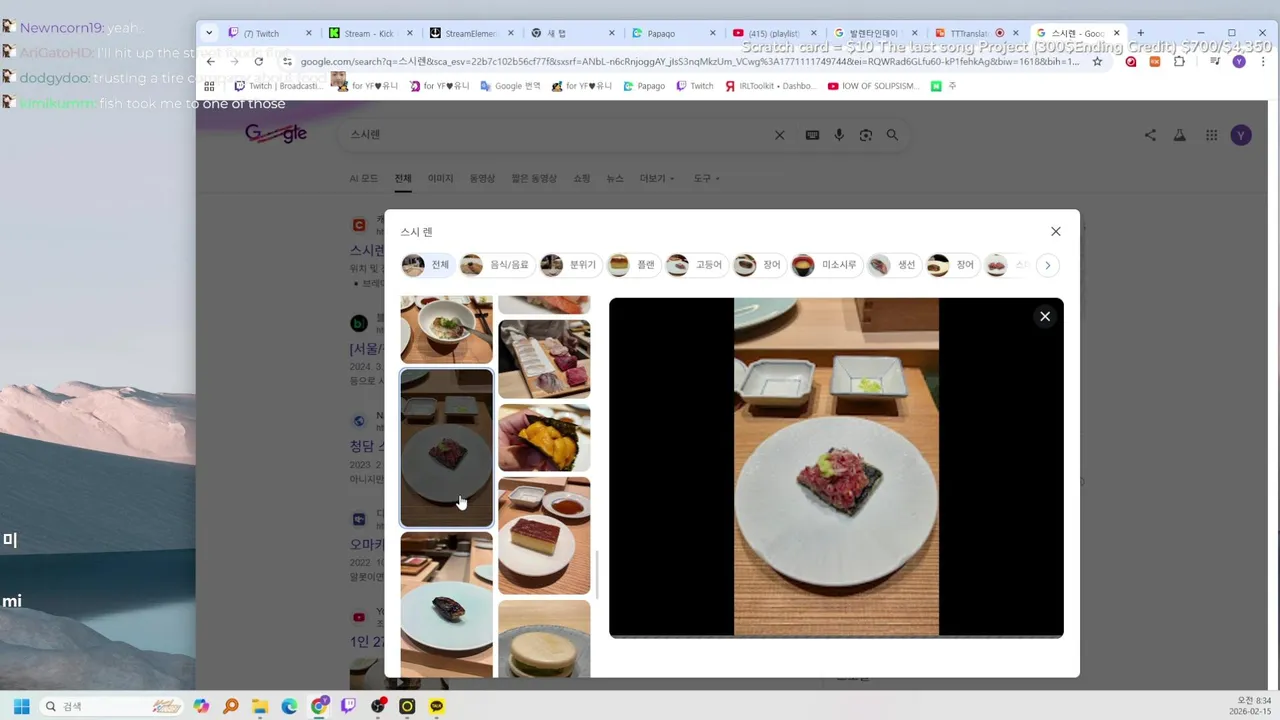Open the tamago cake slice thumbnail
Image resolution: width=1280 pixels, height=720 pixels.
click(544, 535)
